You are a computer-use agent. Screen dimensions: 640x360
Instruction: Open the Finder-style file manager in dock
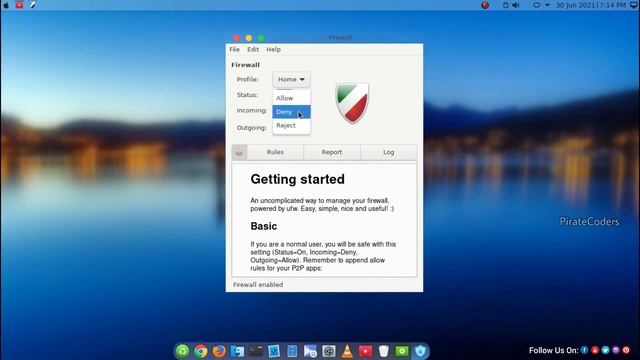[237, 351]
